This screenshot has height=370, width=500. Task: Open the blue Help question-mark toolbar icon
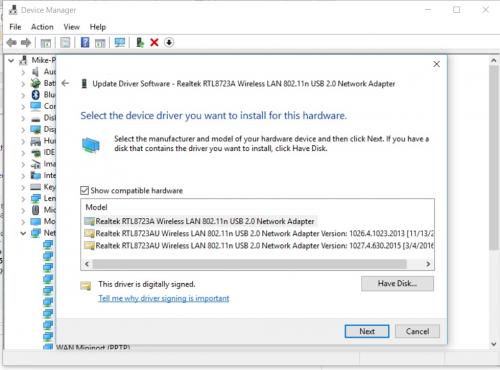pyautogui.click(x=85, y=42)
